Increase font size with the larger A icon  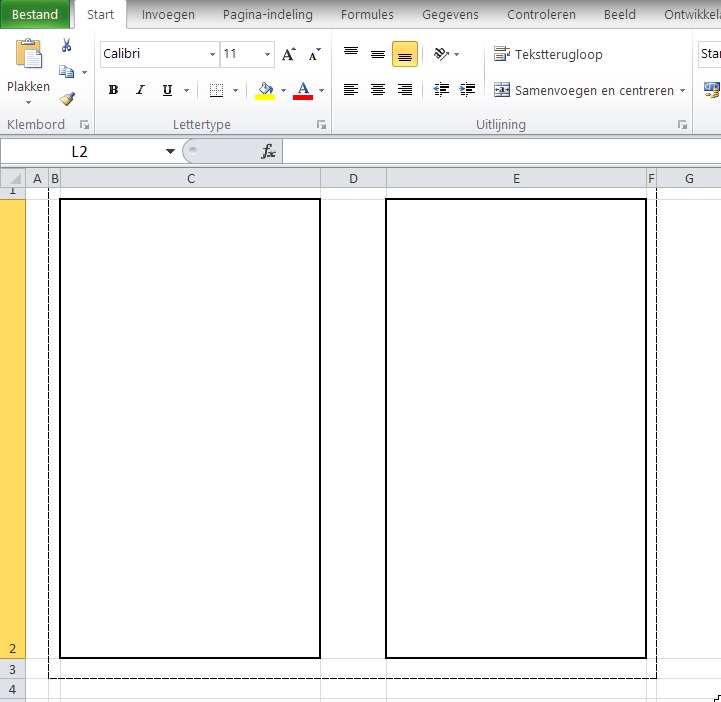[288, 54]
